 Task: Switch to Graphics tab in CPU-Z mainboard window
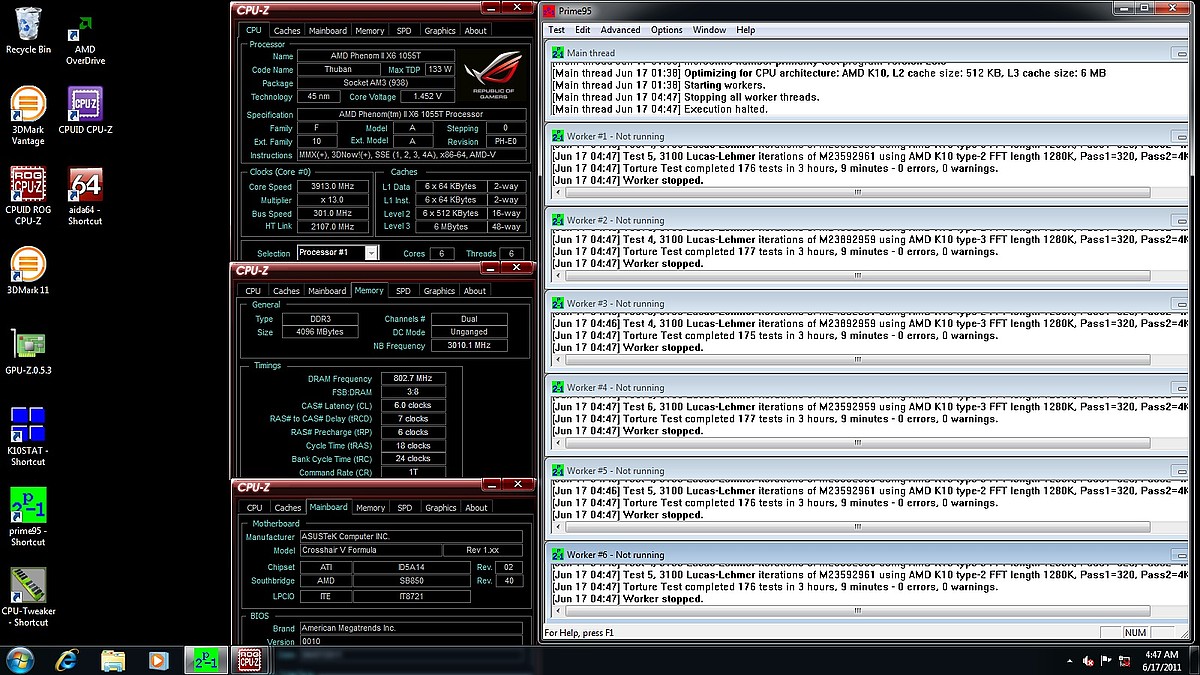click(440, 508)
